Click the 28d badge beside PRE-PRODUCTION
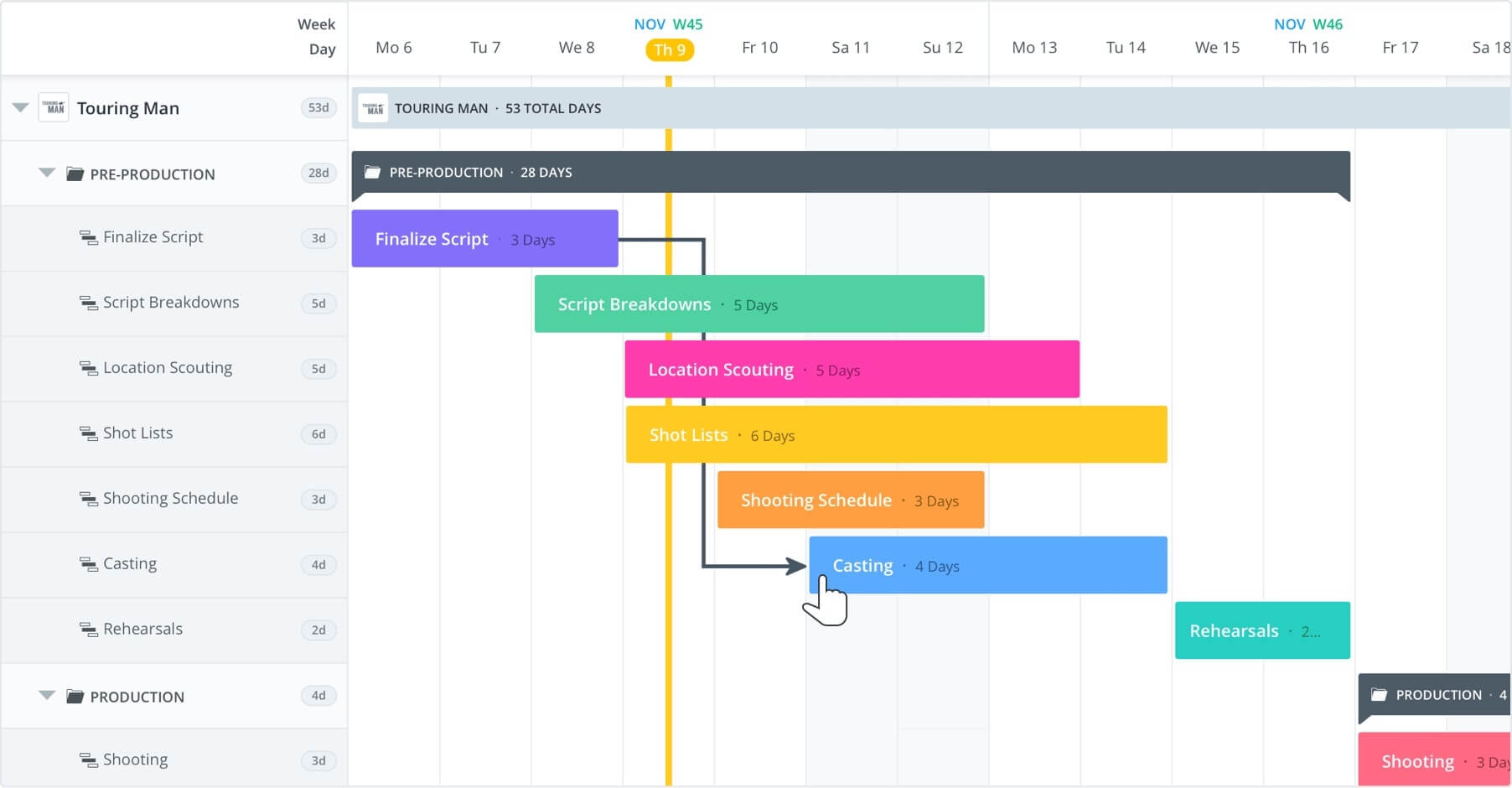The height and width of the screenshot is (788, 1512). pos(318,174)
